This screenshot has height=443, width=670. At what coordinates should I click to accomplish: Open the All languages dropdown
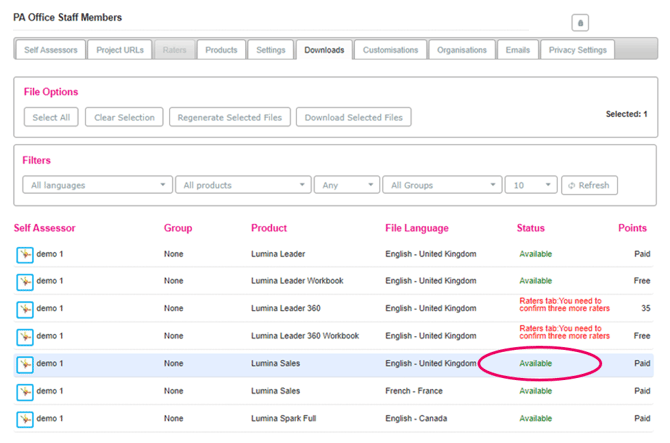(x=97, y=185)
